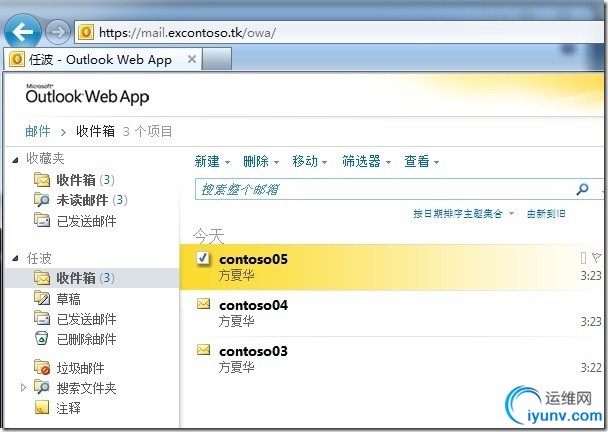The height and width of the screenshot is (432, 608).
Task: Collapse the 收藏夹 favorites section
Action: point(15,160)
